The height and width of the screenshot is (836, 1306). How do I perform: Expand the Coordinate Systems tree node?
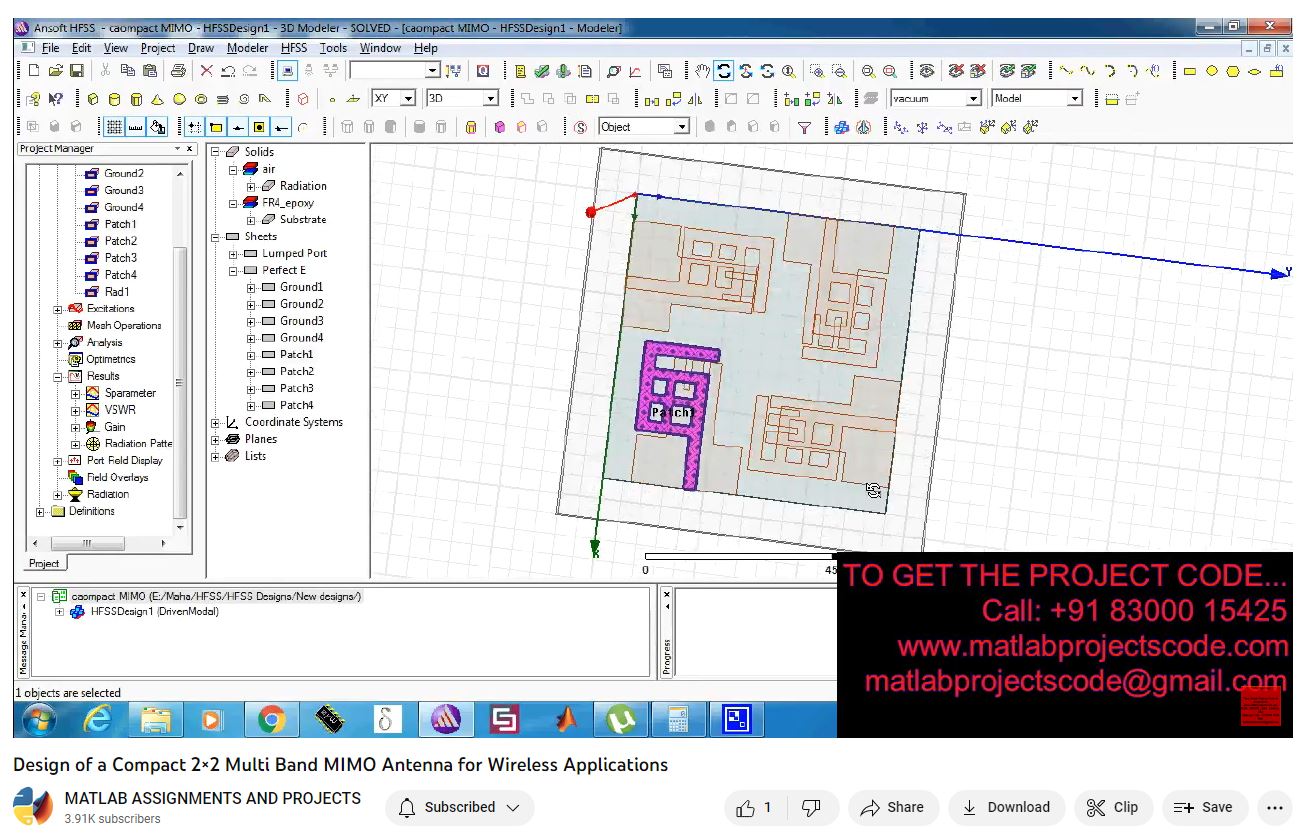click(x=216, y=423)
